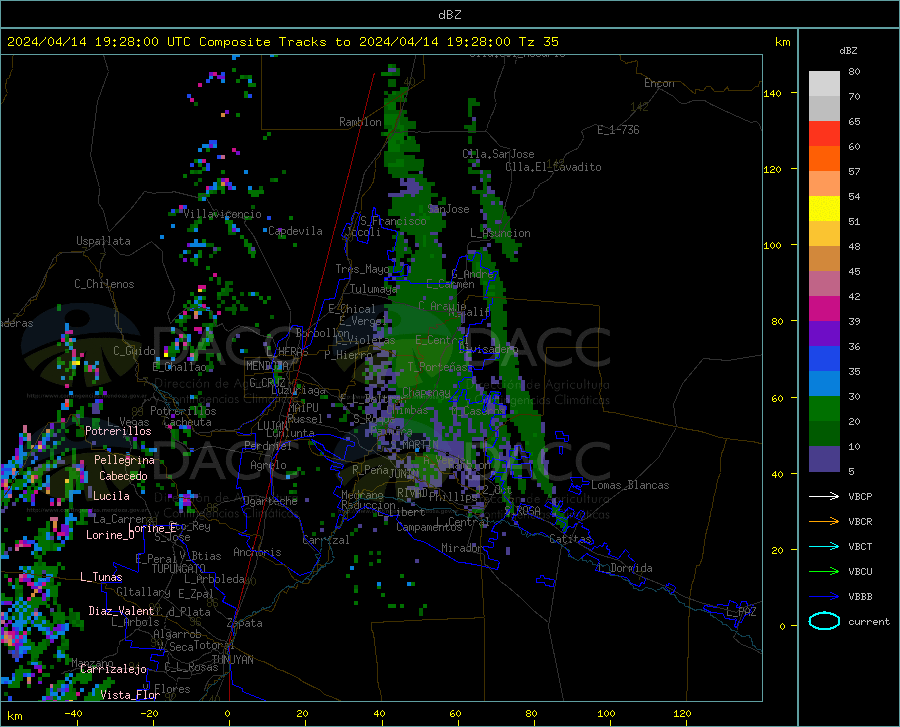Image resolution: width=900 pixels, height=727 pixels.
Task: Click the 'Pellegrina' label on map
Action: (x=125, y=460)
